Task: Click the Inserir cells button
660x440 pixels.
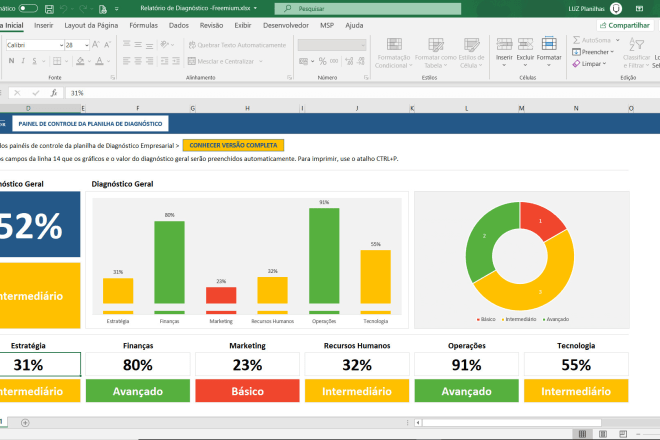Action: tap(504, 53)
